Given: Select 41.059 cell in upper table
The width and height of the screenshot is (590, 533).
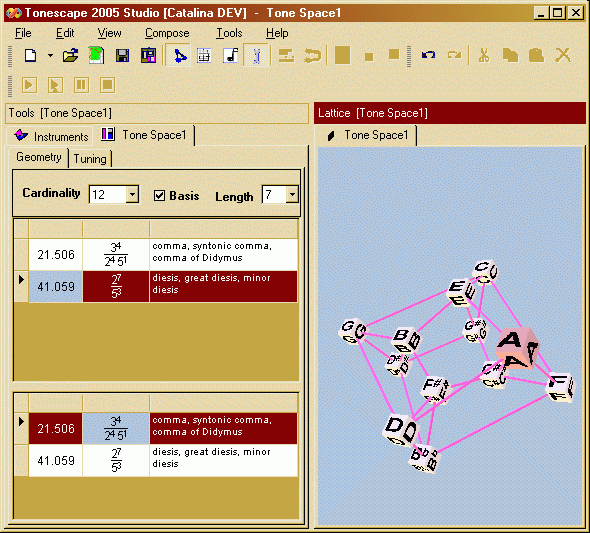Looking at the screenshot, I should 56,287.
